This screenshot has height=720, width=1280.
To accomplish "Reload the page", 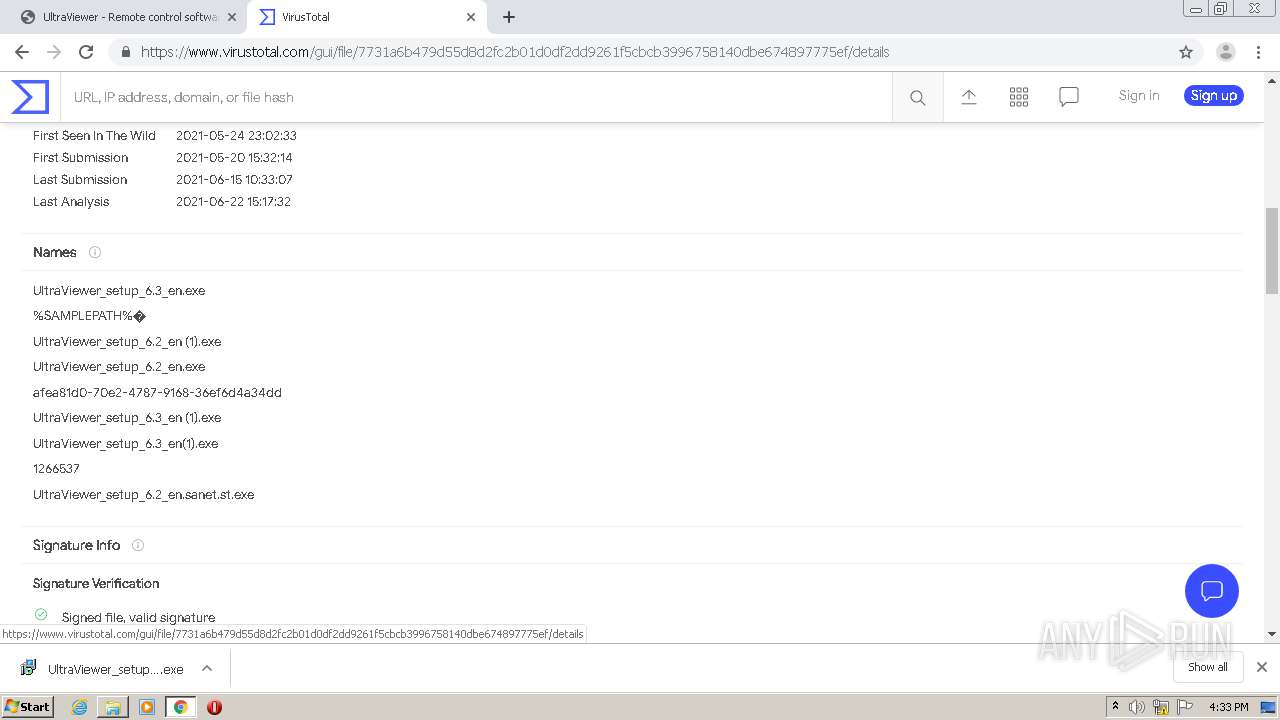I will tap(86, 52).
